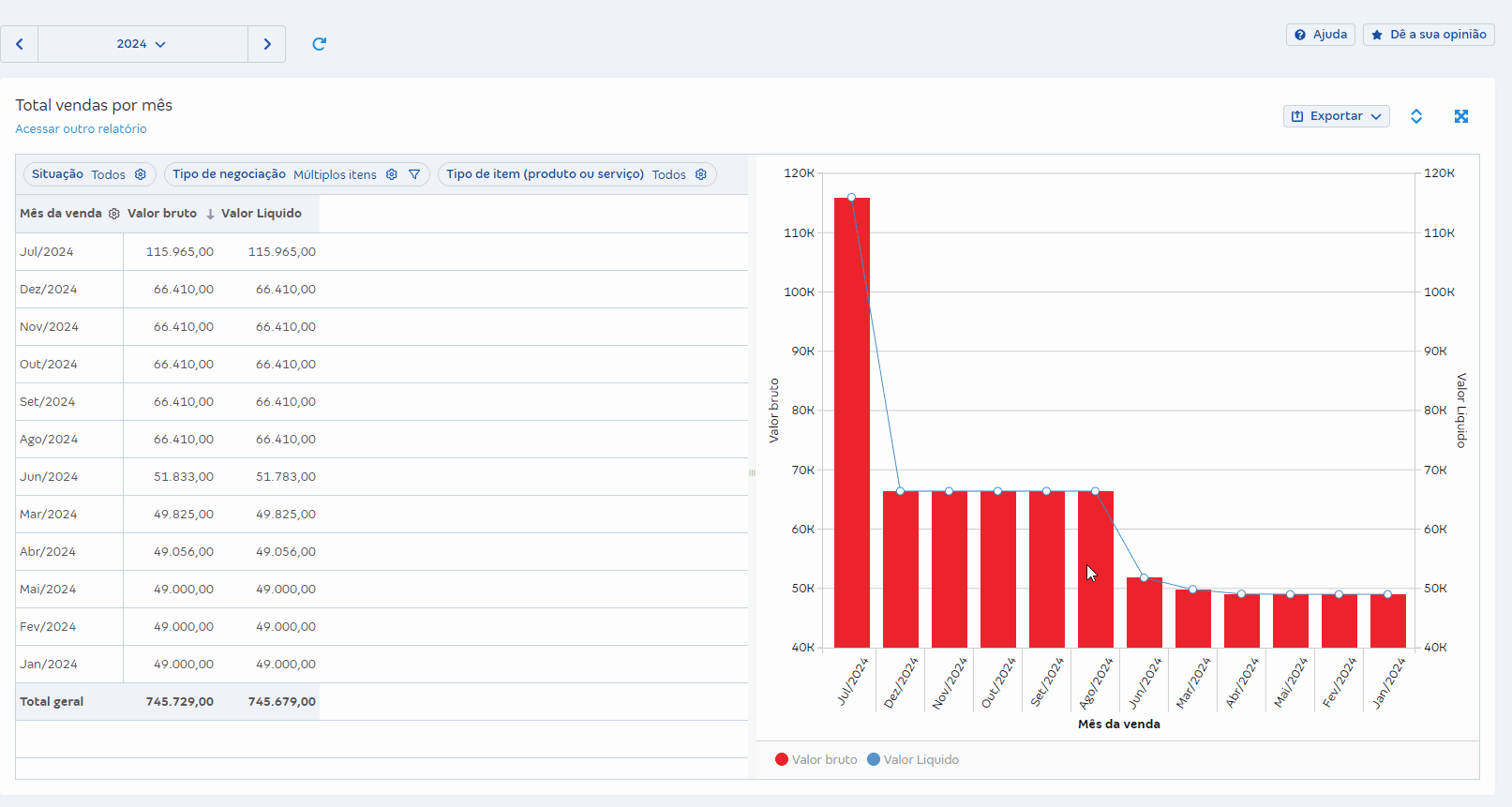This screenshot has width=1512, height=807.
Task: Sort by the Valor bruto column header
Action: click(x=162, y=214)
